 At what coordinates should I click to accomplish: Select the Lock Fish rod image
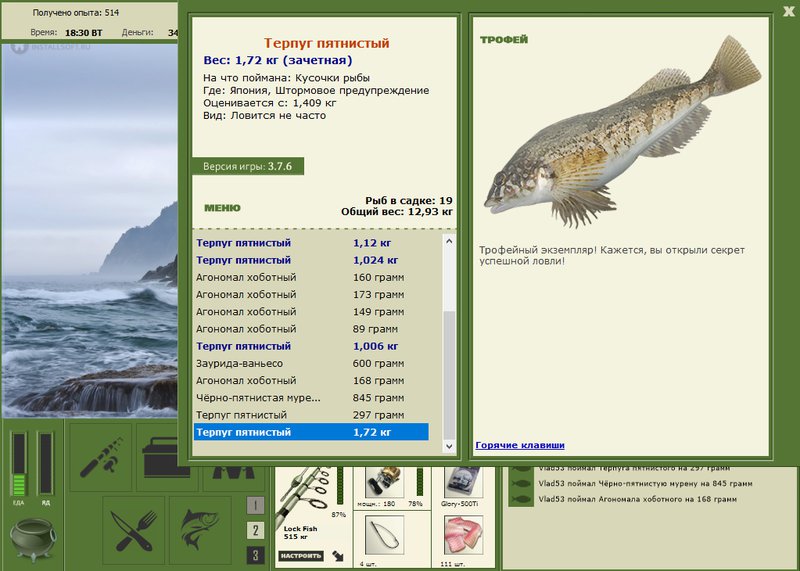304,495
